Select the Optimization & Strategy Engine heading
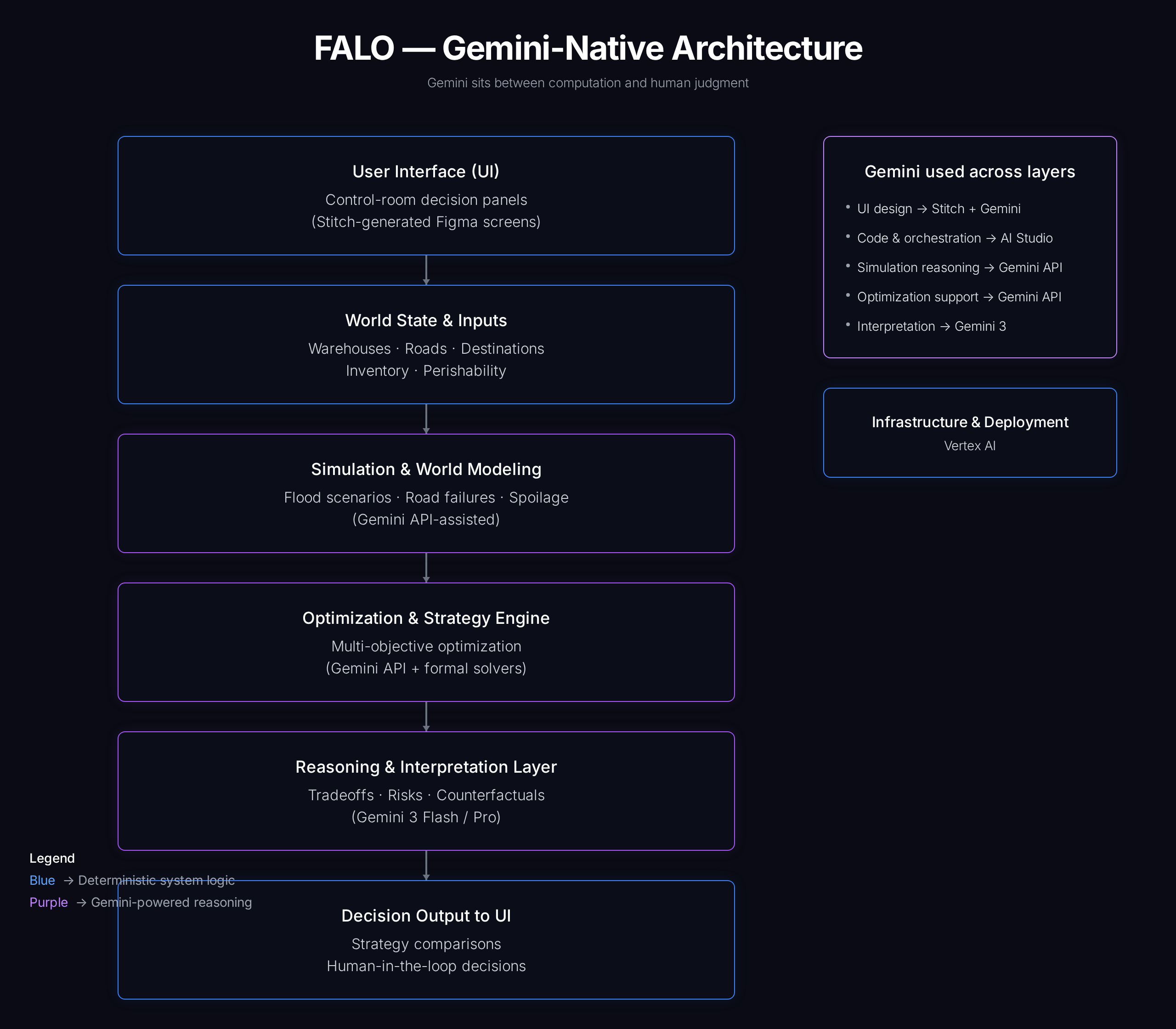 pos(425,618)
